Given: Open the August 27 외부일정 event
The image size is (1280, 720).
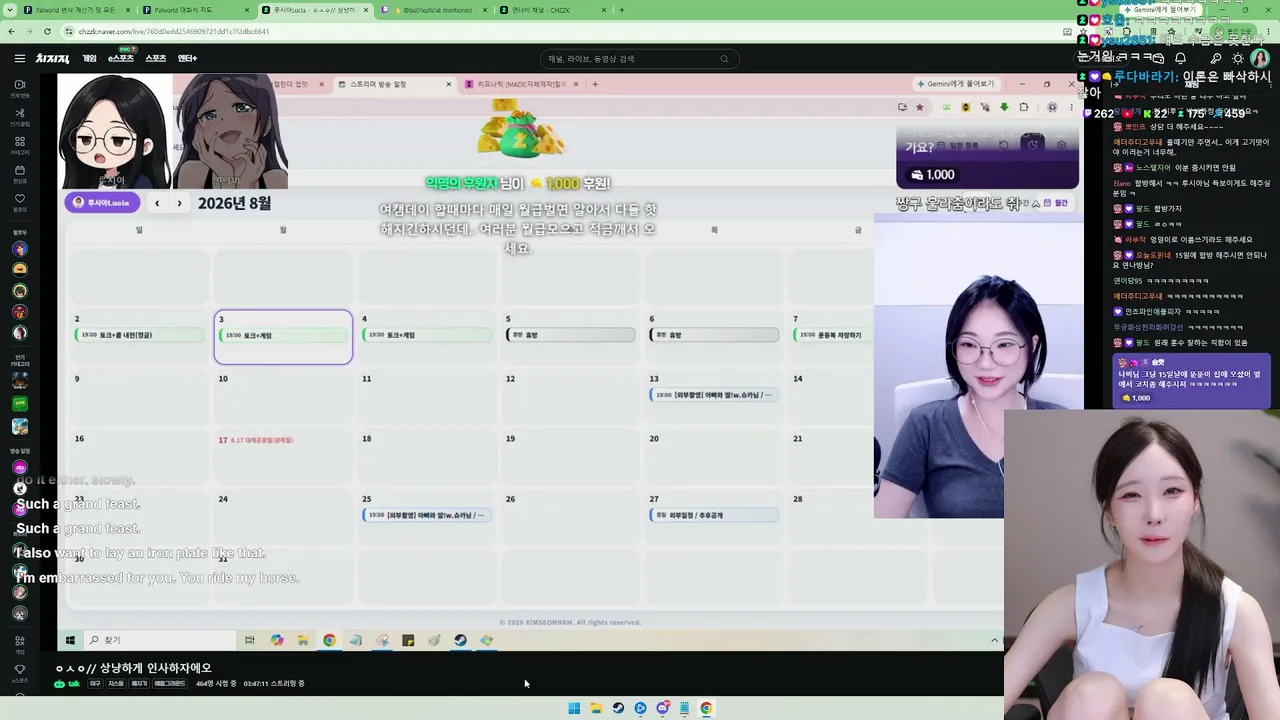Looking at the screenshot, I should [x=714, y=515].
